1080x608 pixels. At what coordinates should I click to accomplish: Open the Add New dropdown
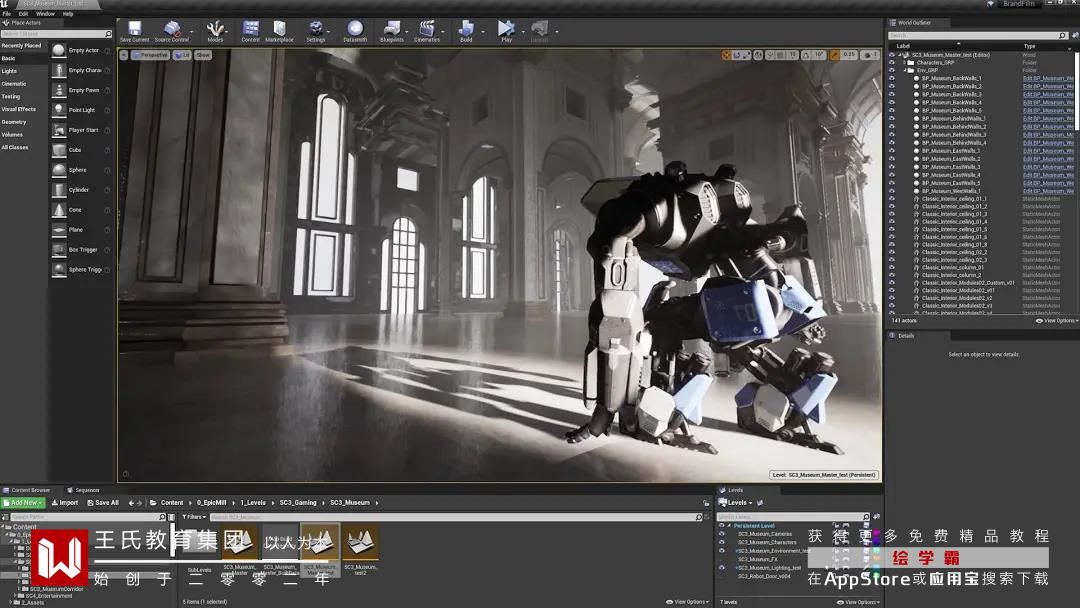23,503
